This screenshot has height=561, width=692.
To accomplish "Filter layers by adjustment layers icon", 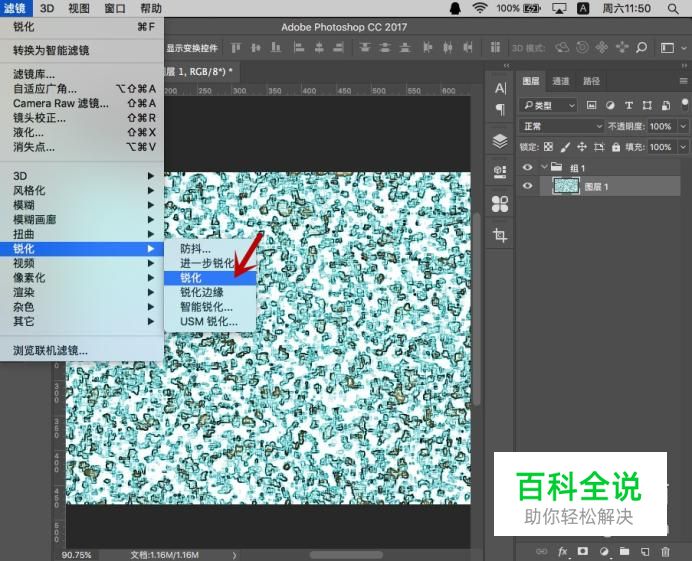I will (610, 105).
